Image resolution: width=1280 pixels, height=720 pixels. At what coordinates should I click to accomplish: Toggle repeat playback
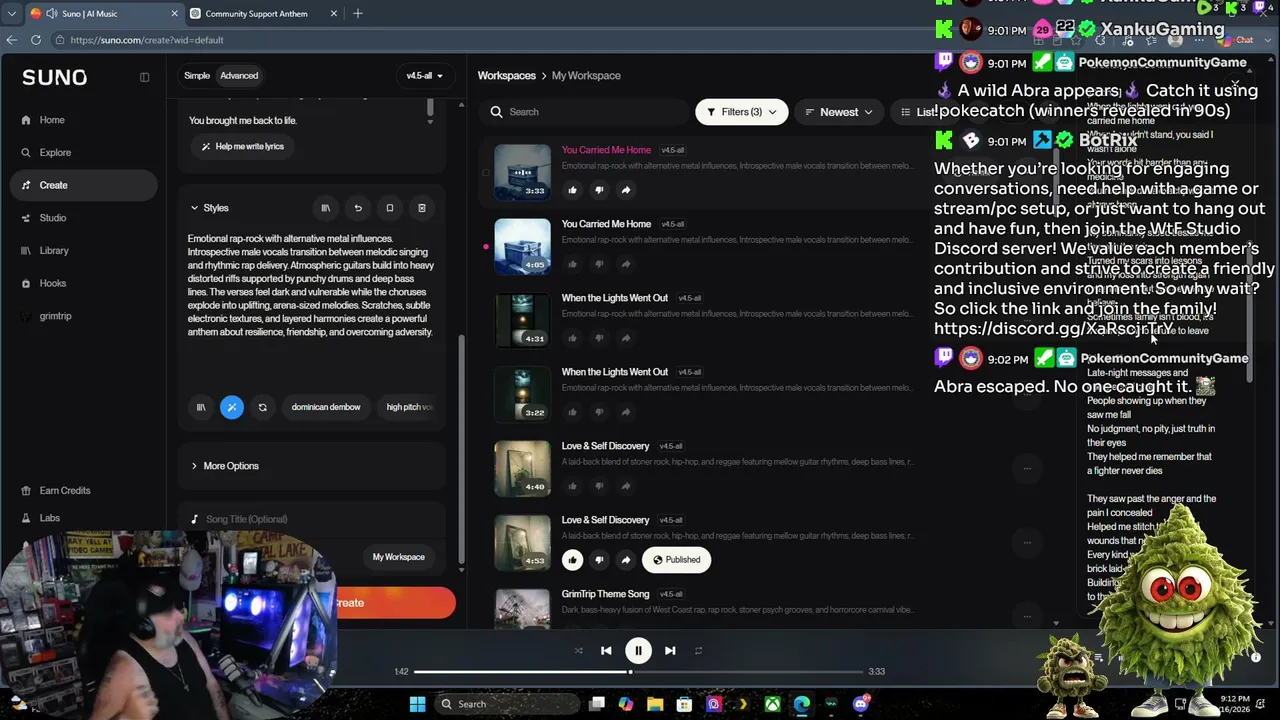click(x=698, y=651)
